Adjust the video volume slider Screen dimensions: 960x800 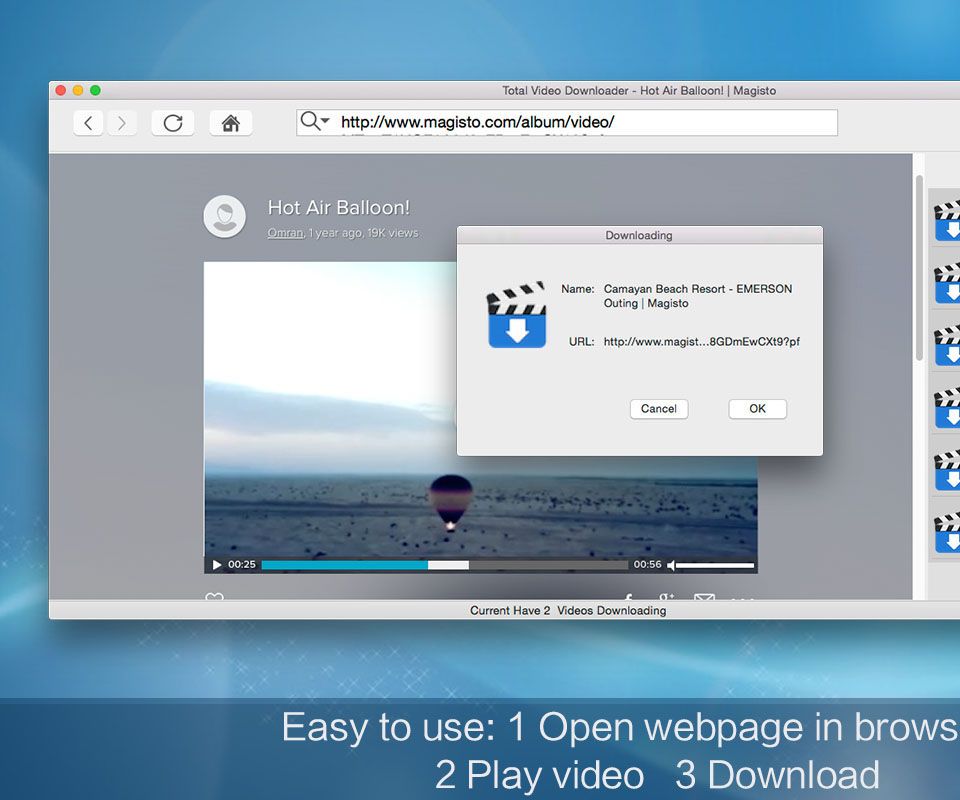[x=715, y=565]
